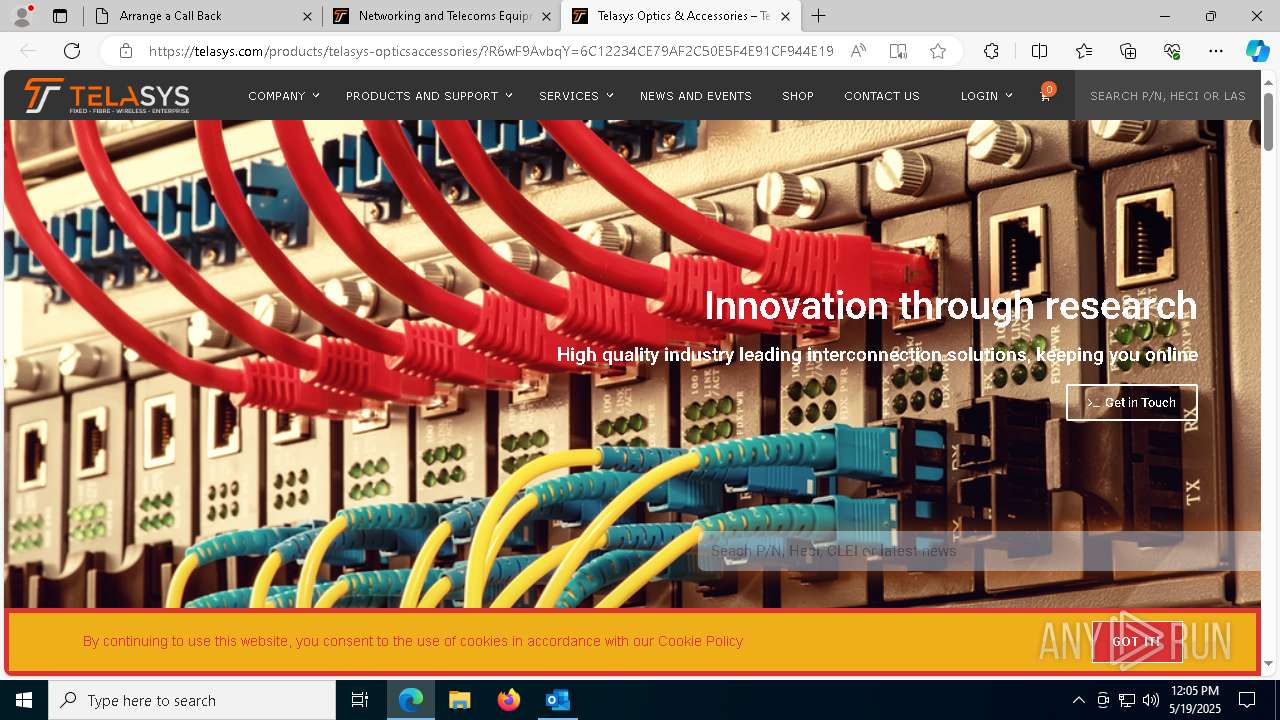Click the taskbar search box
Viewport: 1280px width, 720px height.
tap(192, 700)
